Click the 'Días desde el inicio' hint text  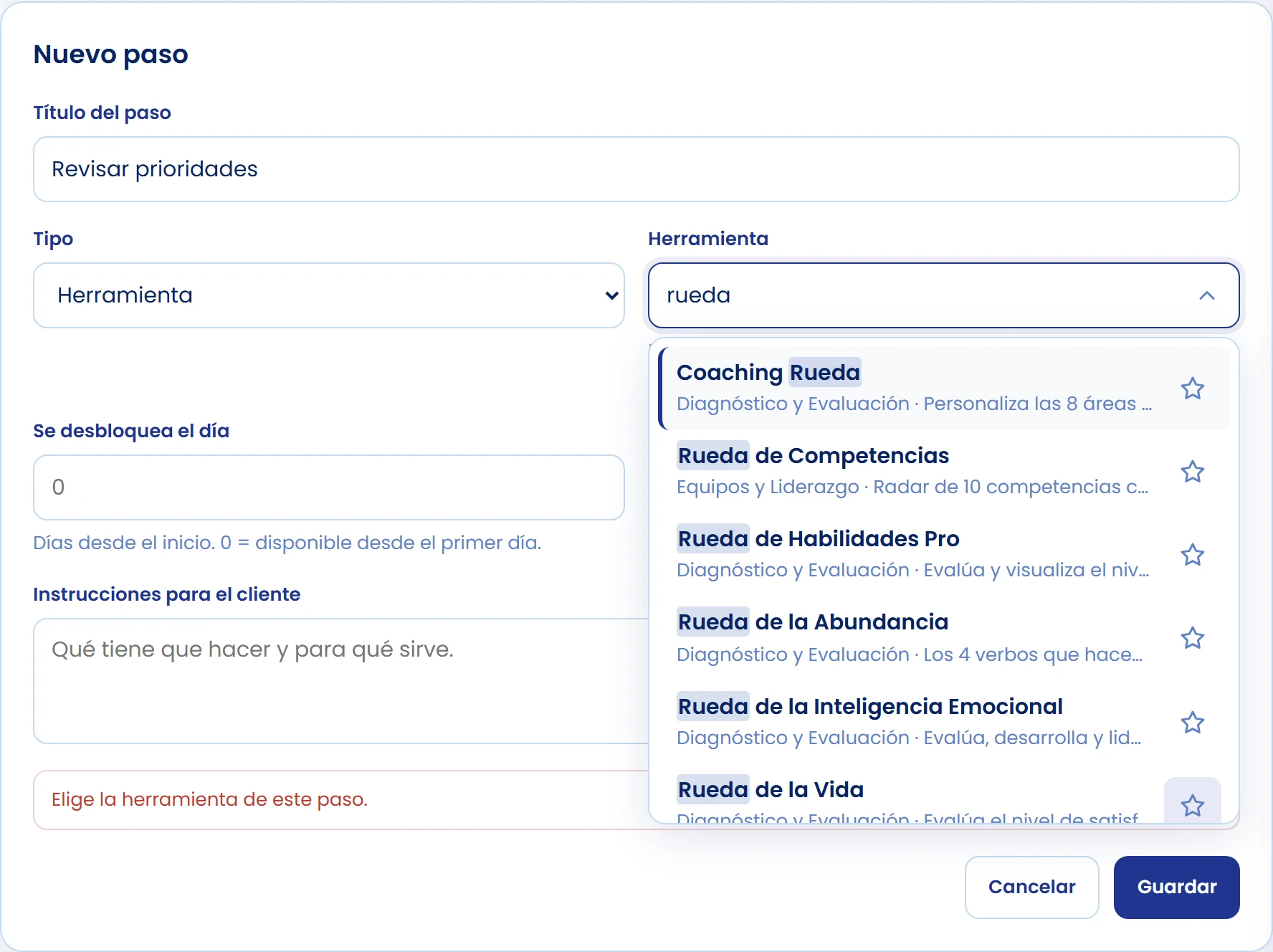[287, 543]
